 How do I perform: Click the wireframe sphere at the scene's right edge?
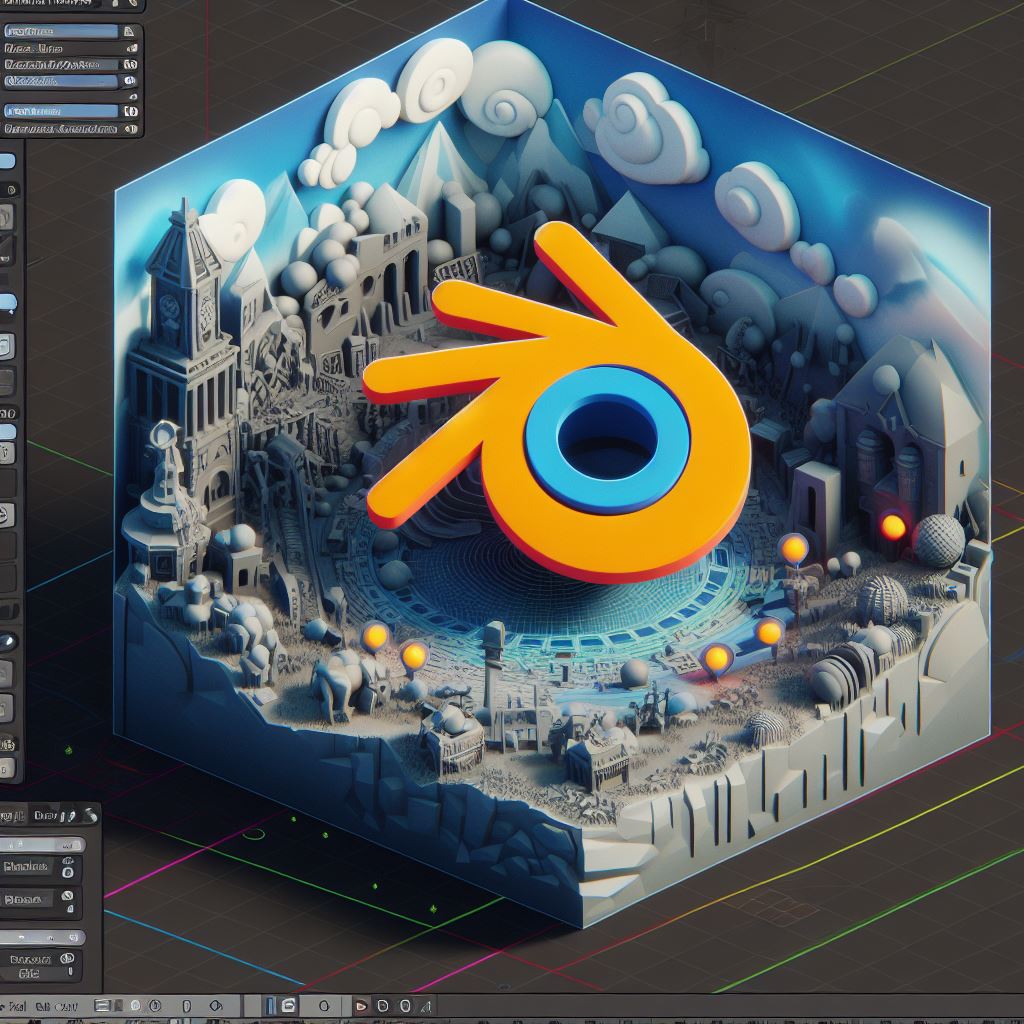coord(938,541)
